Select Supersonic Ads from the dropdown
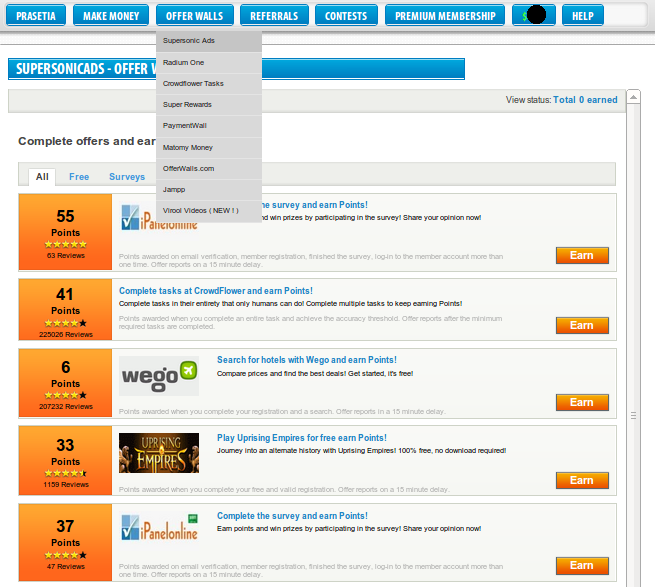 (209, 41)
